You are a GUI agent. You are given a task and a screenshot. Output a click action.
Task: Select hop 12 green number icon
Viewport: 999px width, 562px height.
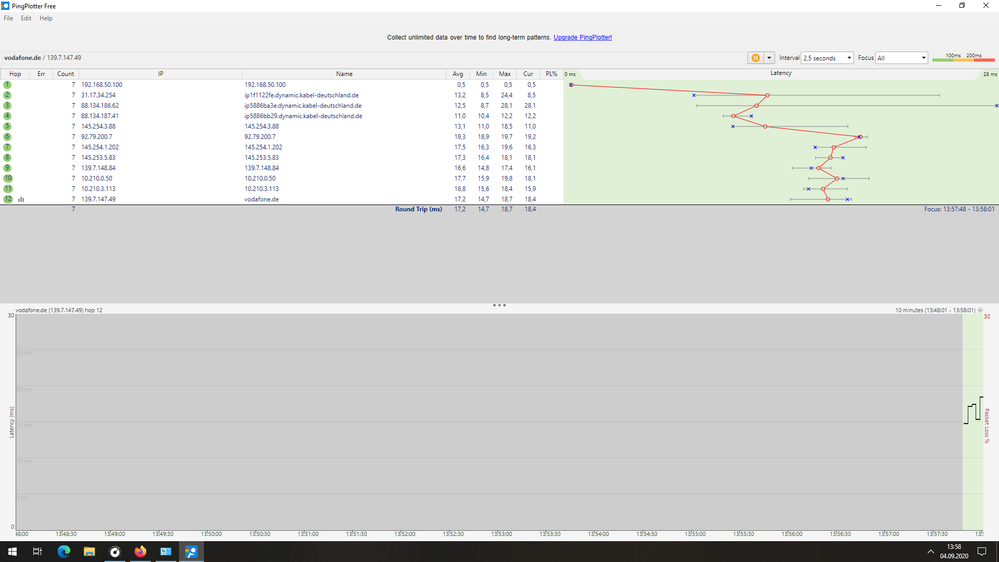[x=8, y=199]
